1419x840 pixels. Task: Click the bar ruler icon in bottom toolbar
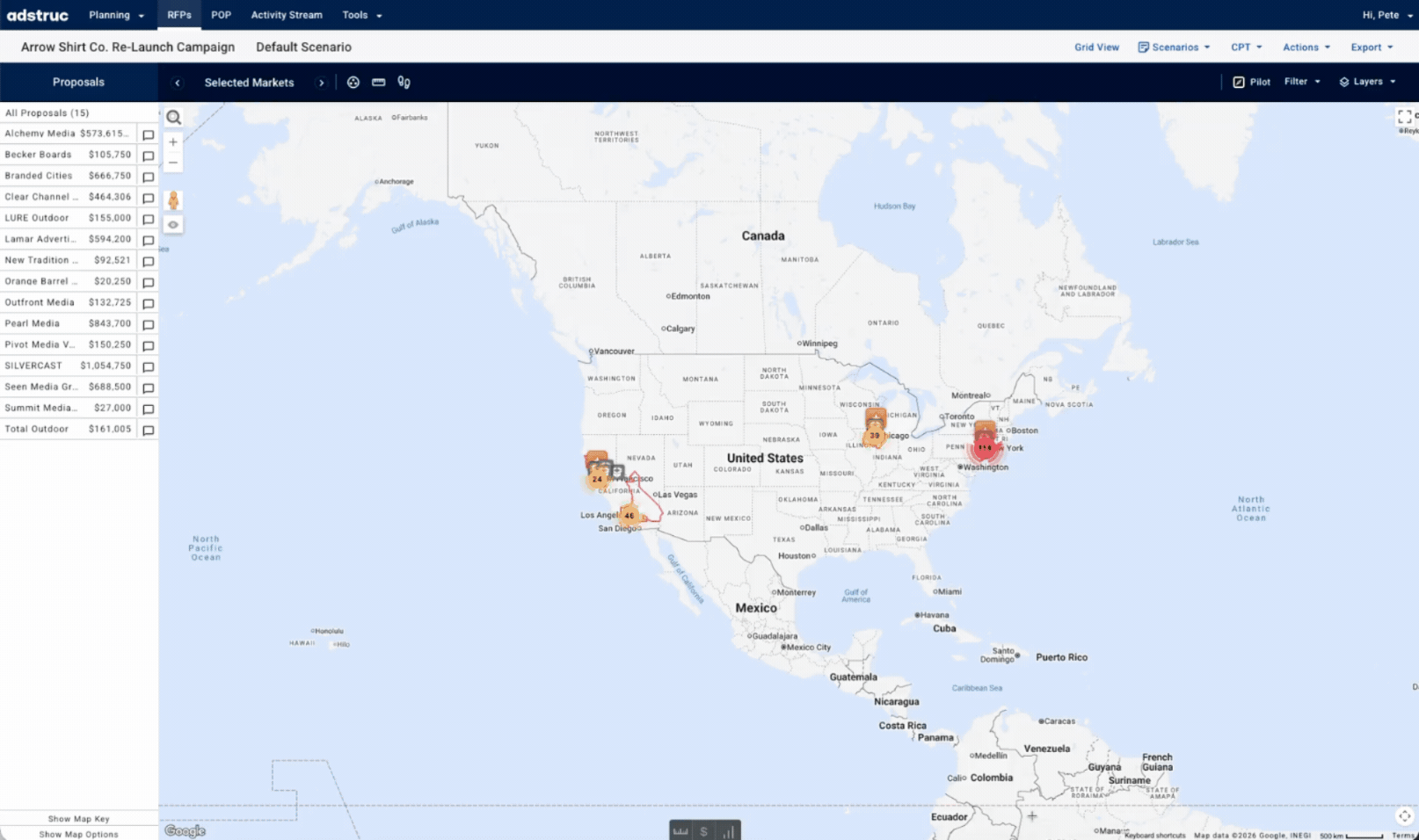tap(680, 831)
